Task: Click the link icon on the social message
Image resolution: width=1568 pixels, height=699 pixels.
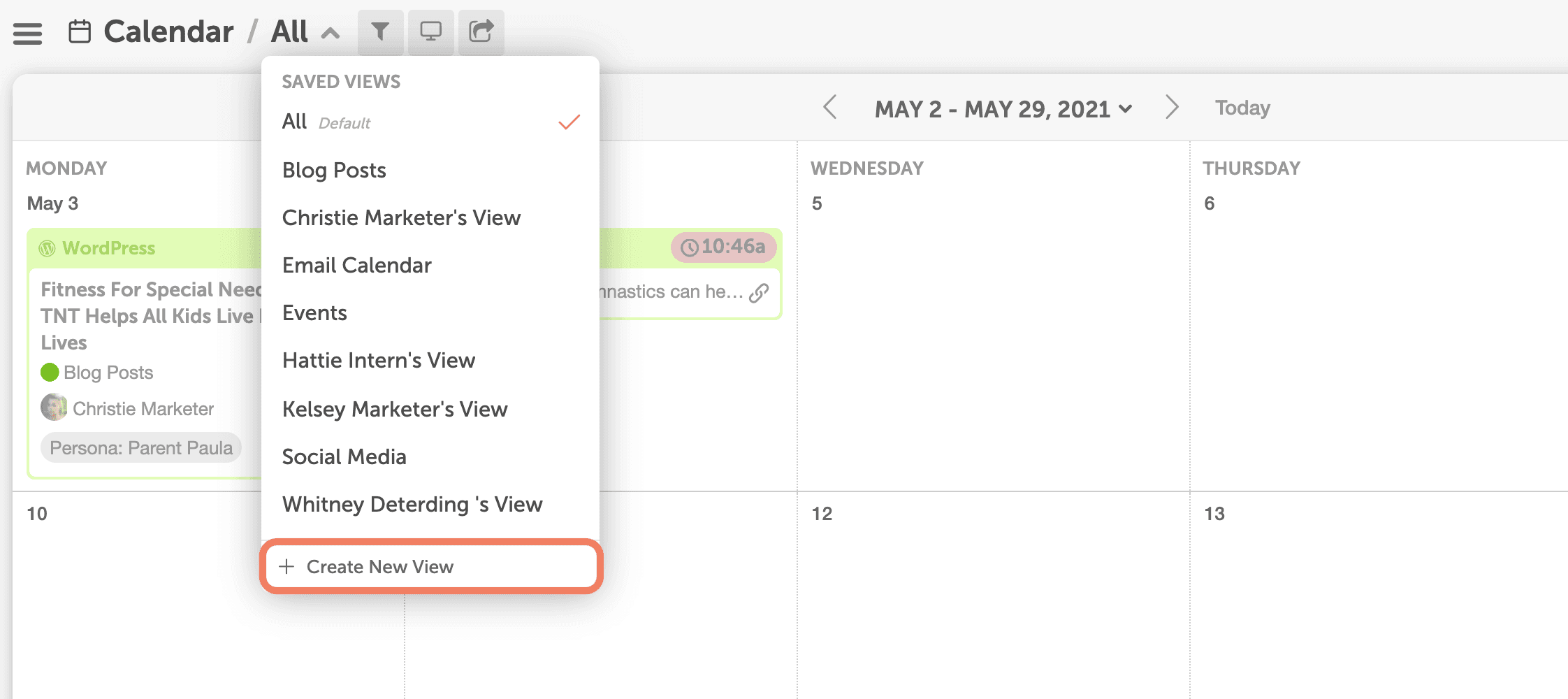Action: point(759,293)
